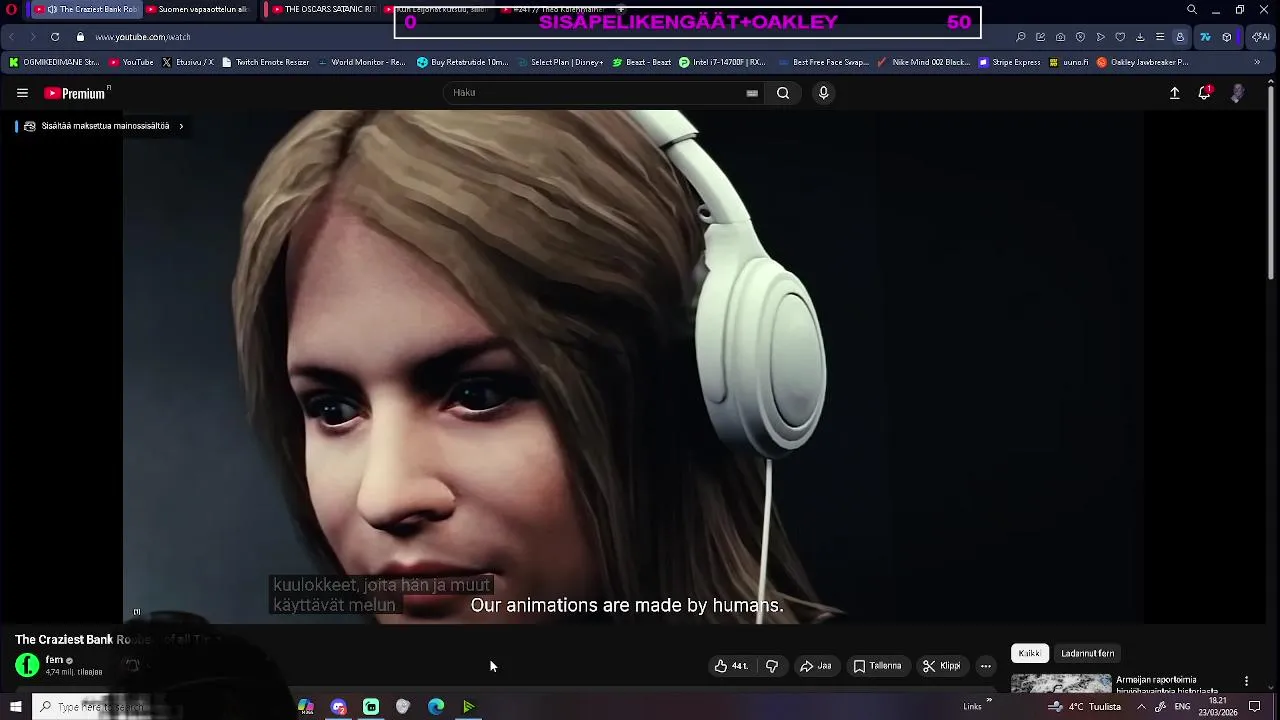Open Oakley Jawbreaker bookmark
Viewport: 1280px width, 720px height.
click(1142, 62)
